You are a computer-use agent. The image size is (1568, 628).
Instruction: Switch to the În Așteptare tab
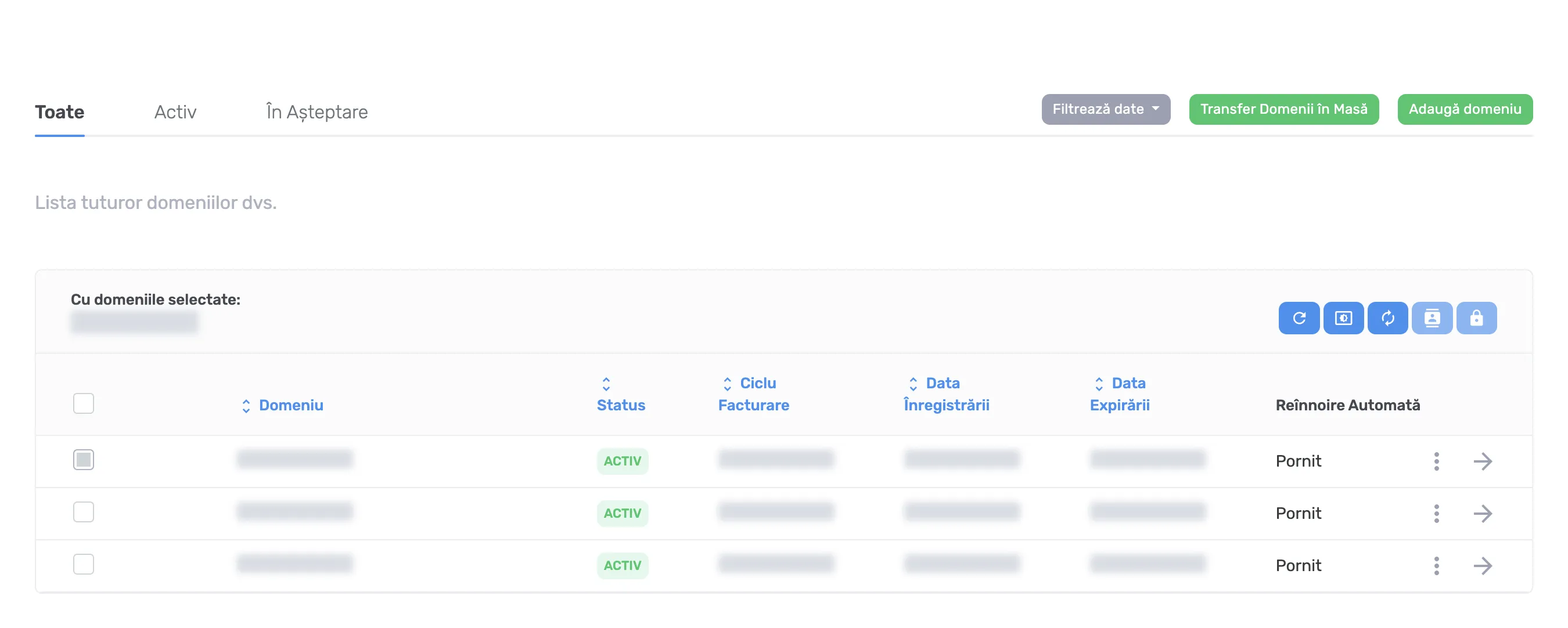(317, 112)
